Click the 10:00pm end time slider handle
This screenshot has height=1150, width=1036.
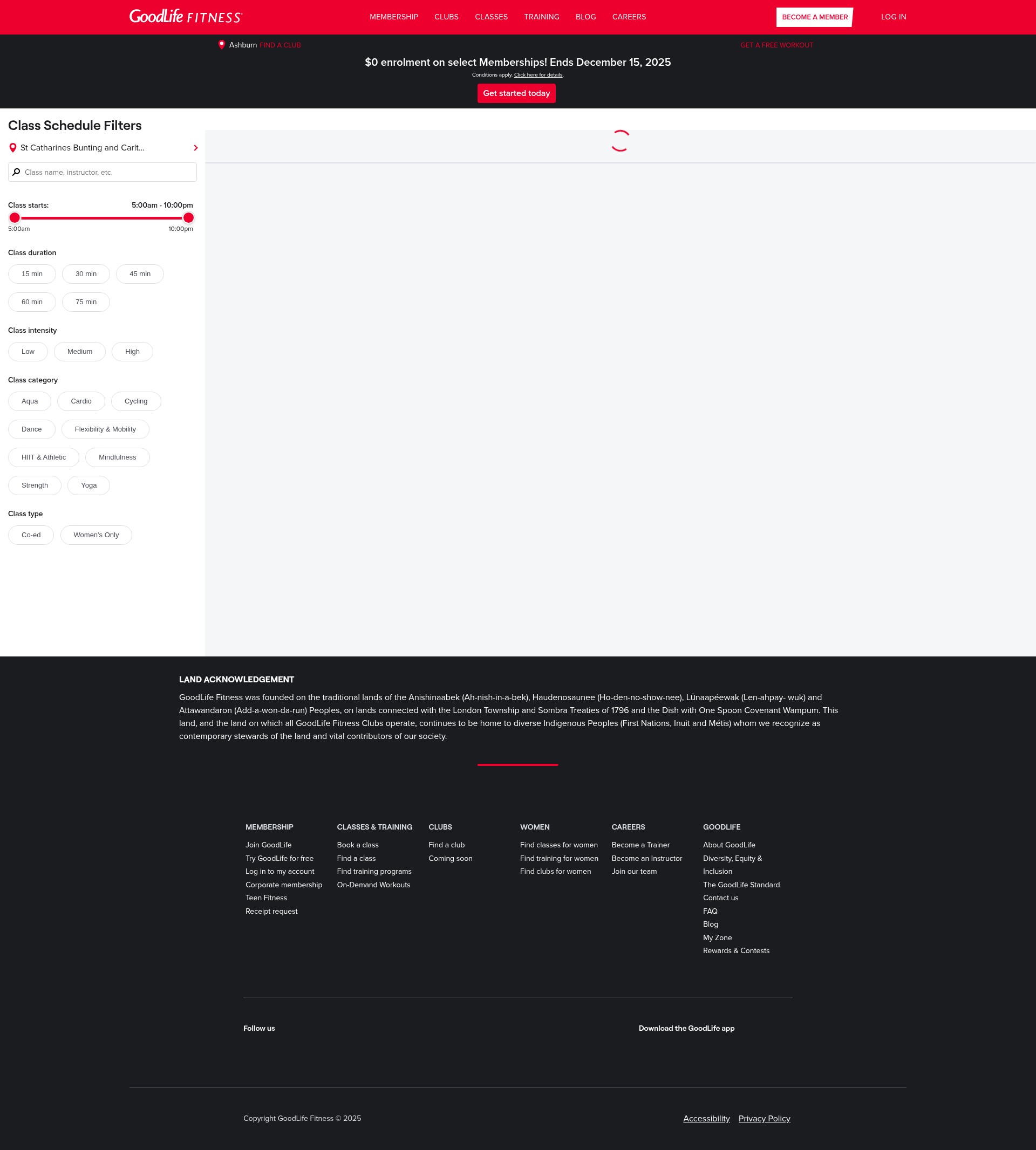(x=188, y=217)
